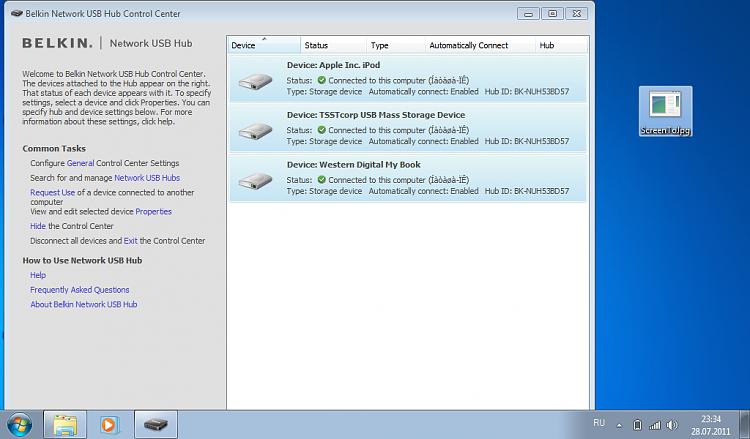Open selected device Properties link

coord(154,211)
